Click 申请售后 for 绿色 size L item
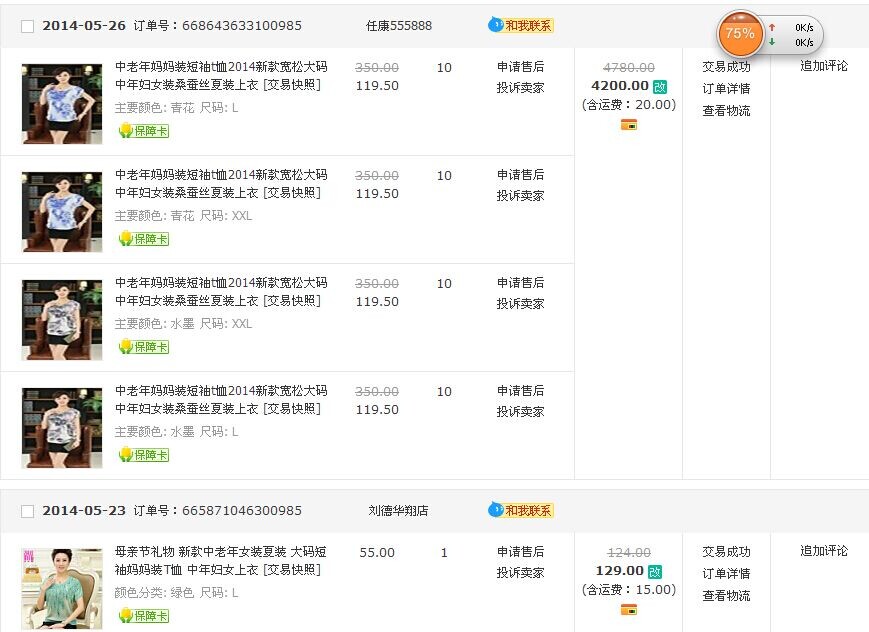Image resolution: width=869 pixels, height=632 pixels. coord(520,552)
